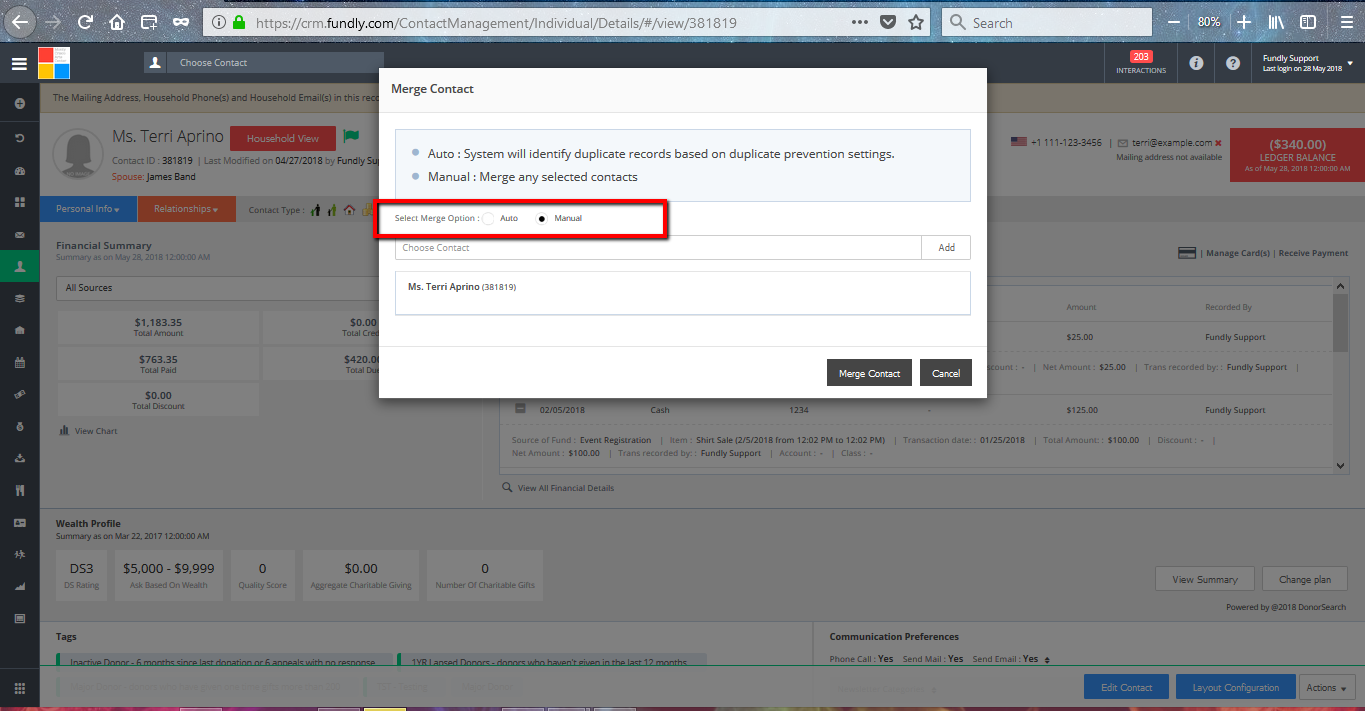
Task: Open the All Sources dropdown
Action: click(216, 288)
